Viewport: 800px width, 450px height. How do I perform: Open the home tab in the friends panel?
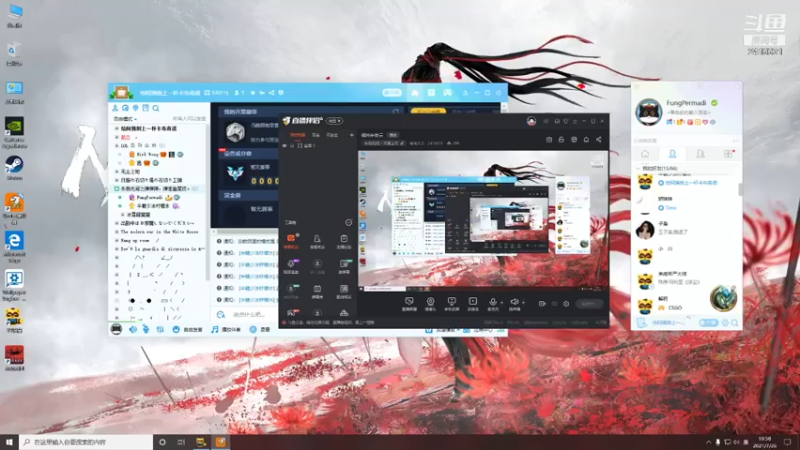[645, 154]
